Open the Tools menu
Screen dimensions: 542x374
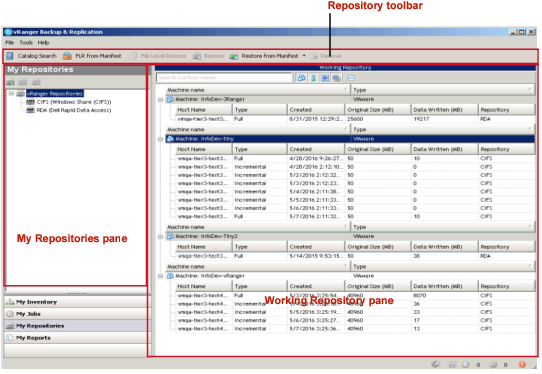(26, 43)
